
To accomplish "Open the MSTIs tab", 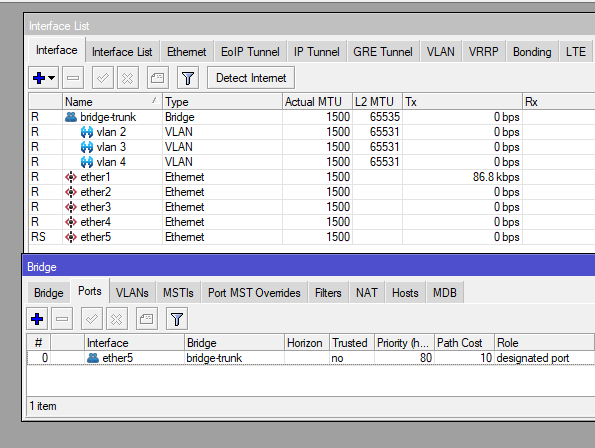I will [178, 293].
